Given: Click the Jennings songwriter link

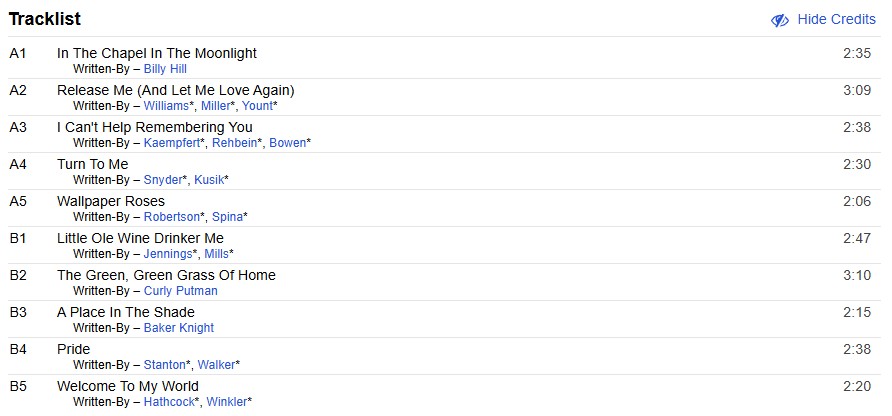Looking at the screenshot, I should coord(168,254).
